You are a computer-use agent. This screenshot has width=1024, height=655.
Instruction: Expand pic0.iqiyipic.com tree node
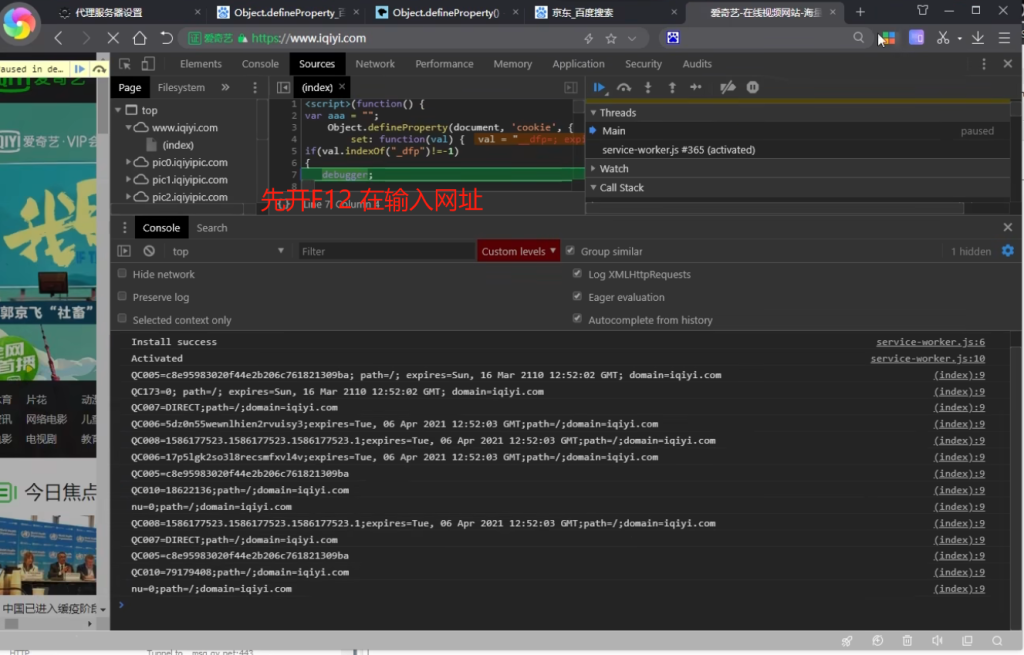tap(129, 162)
